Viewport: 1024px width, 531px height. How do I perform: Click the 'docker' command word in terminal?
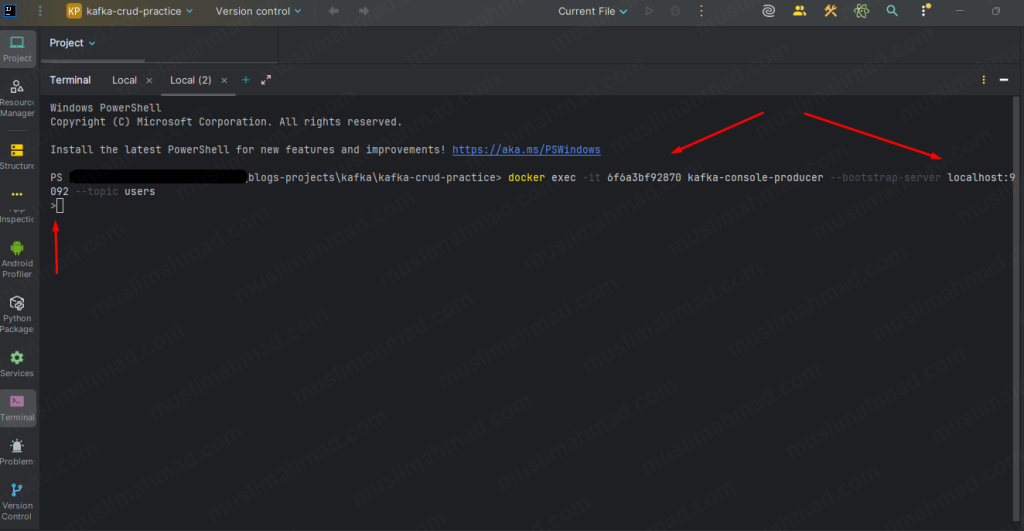(526, 178)
